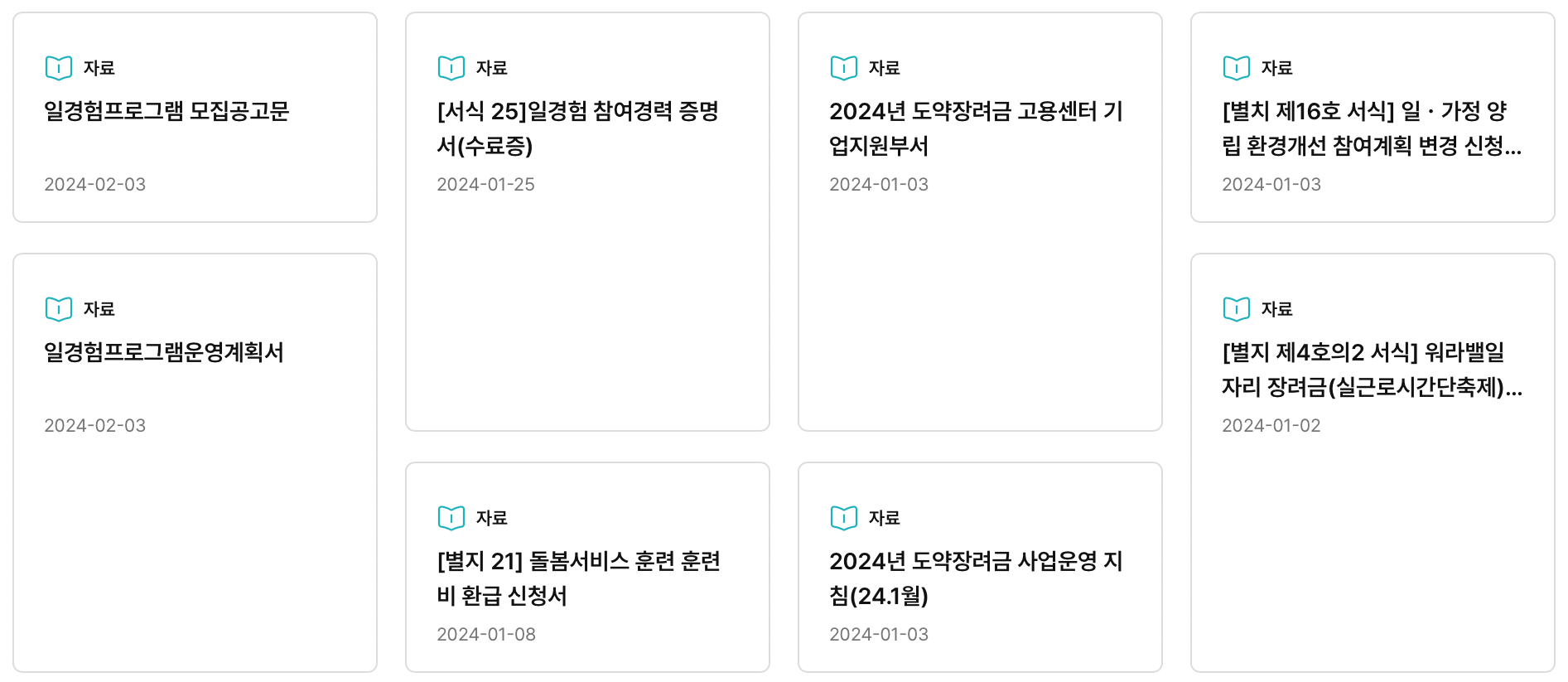Click the book icon on [별치 제16호 서식] card
The image size is (1568, 682).
point(1236,67)
